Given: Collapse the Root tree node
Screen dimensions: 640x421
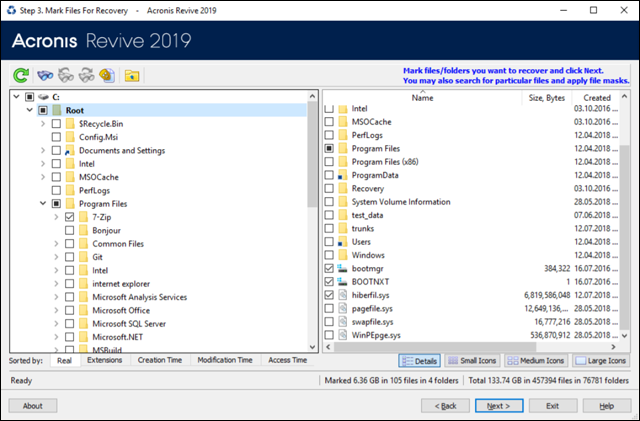Looking at the screenshot, I should coord(30,110).
